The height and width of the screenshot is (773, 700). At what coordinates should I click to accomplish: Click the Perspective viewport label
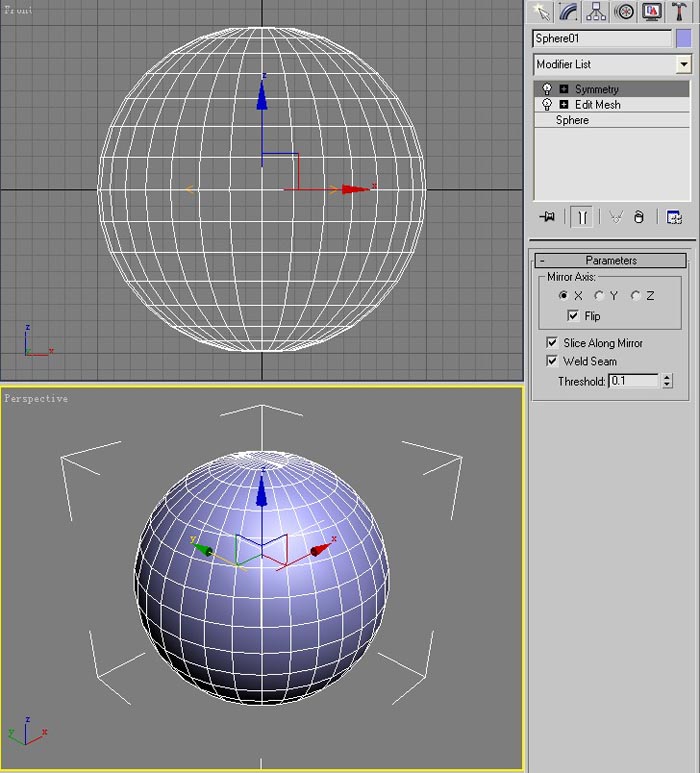point(36,398)
